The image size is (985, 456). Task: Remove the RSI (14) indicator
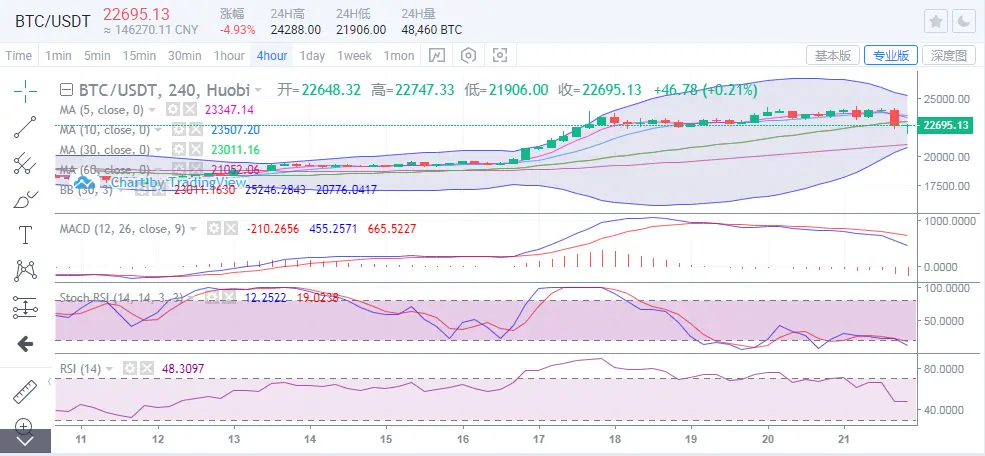pos(146,368)
